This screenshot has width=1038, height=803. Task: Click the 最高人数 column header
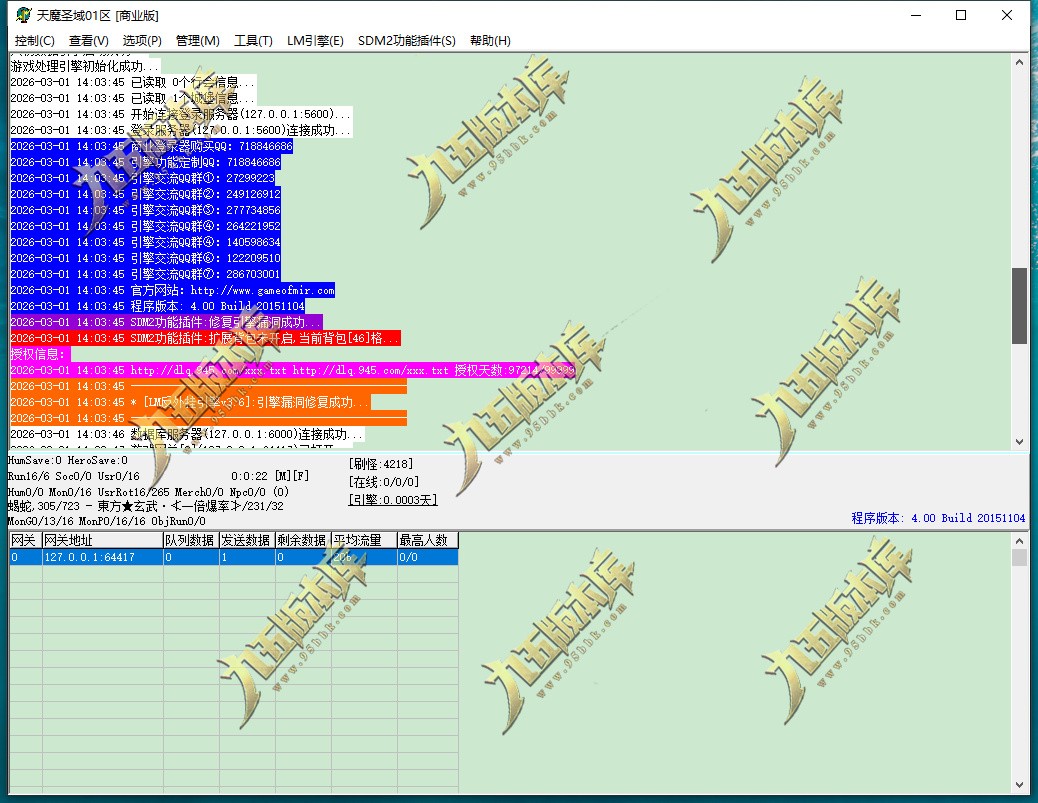(427, 540)
